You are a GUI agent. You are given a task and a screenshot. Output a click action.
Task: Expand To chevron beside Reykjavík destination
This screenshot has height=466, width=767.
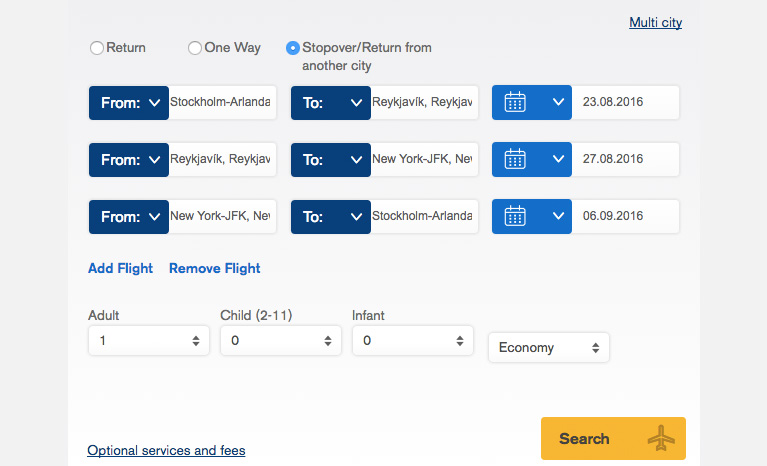tap(357, 103)
